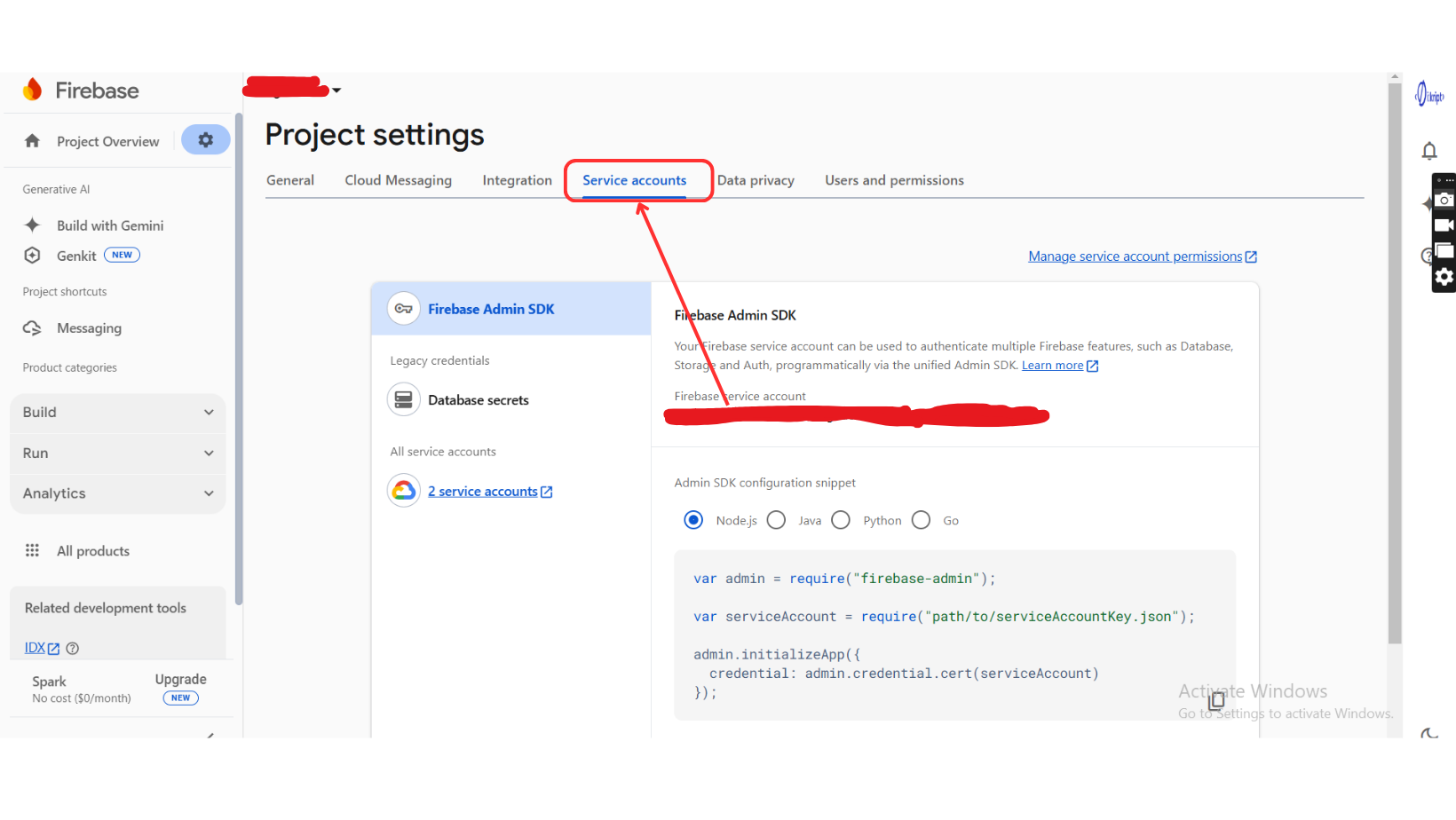Click the Genkit hexagon icon
This screenshot has width=1456, height=820.
click(x=33, y=256)
